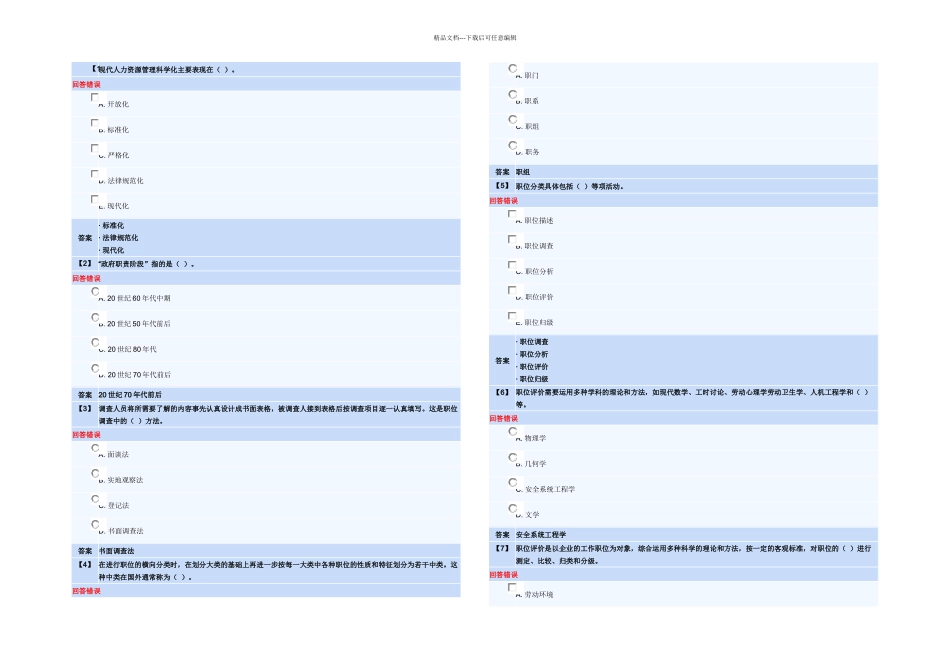Select the 面谈法 radio button
Image resolution: width=950 pixels, height=672 pixels.
95,448
